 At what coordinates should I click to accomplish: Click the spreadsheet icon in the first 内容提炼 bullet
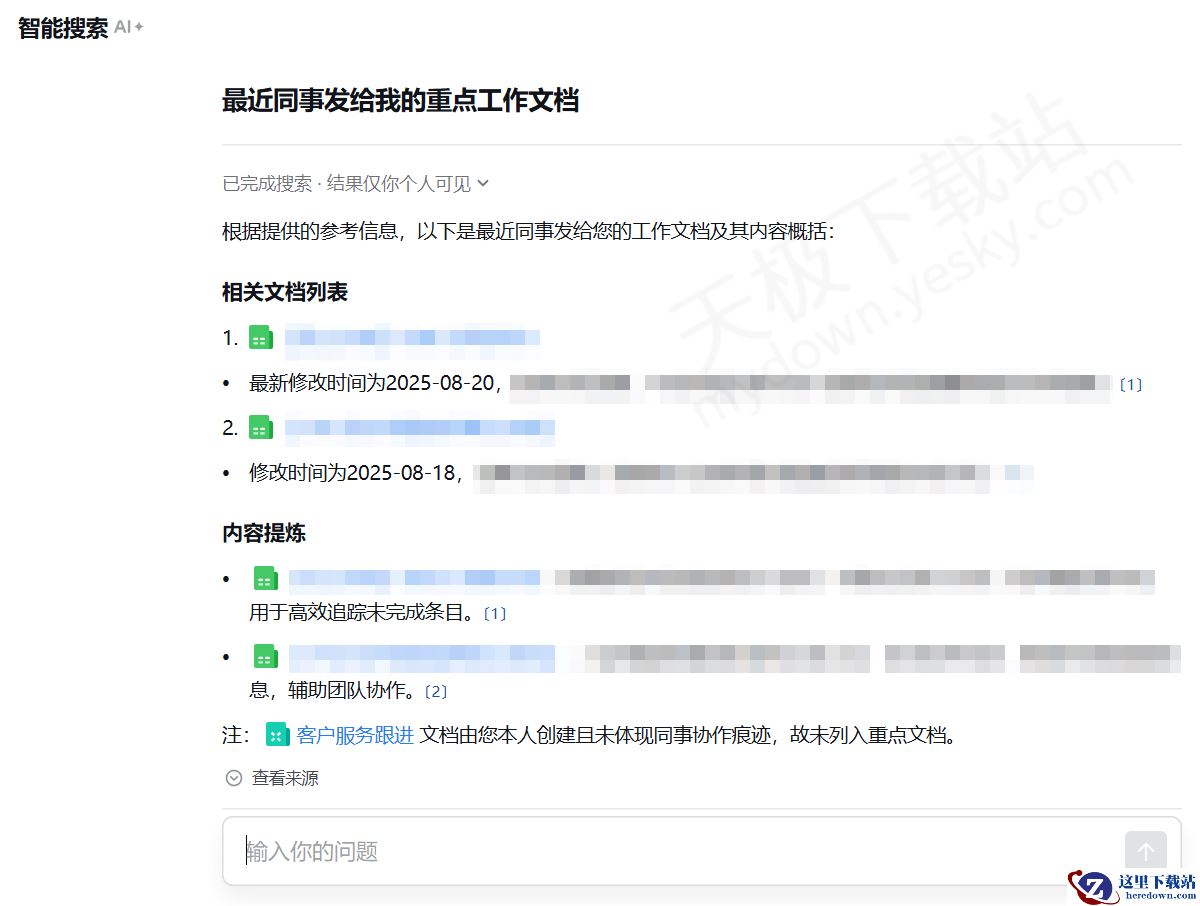[x=265, y=578]
